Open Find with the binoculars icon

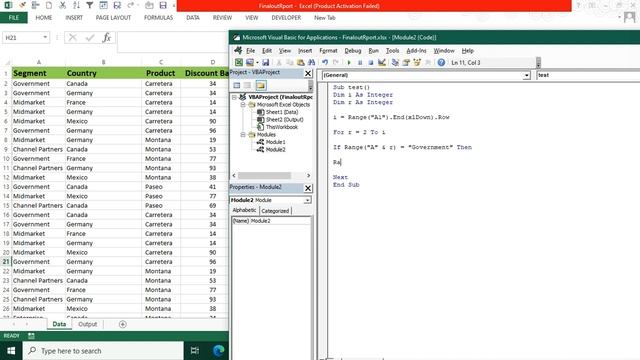coord(311,62)
